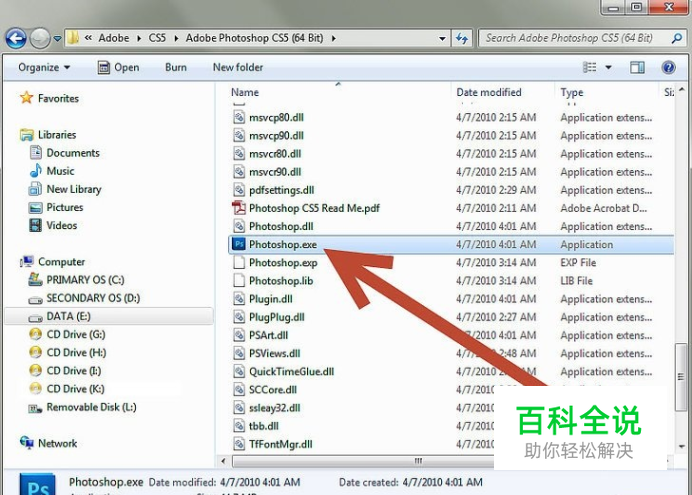The height and width of the screenshot is (495, 692).
Task: Select Removable Disk (L:)
Action: (x=83, y=407)
